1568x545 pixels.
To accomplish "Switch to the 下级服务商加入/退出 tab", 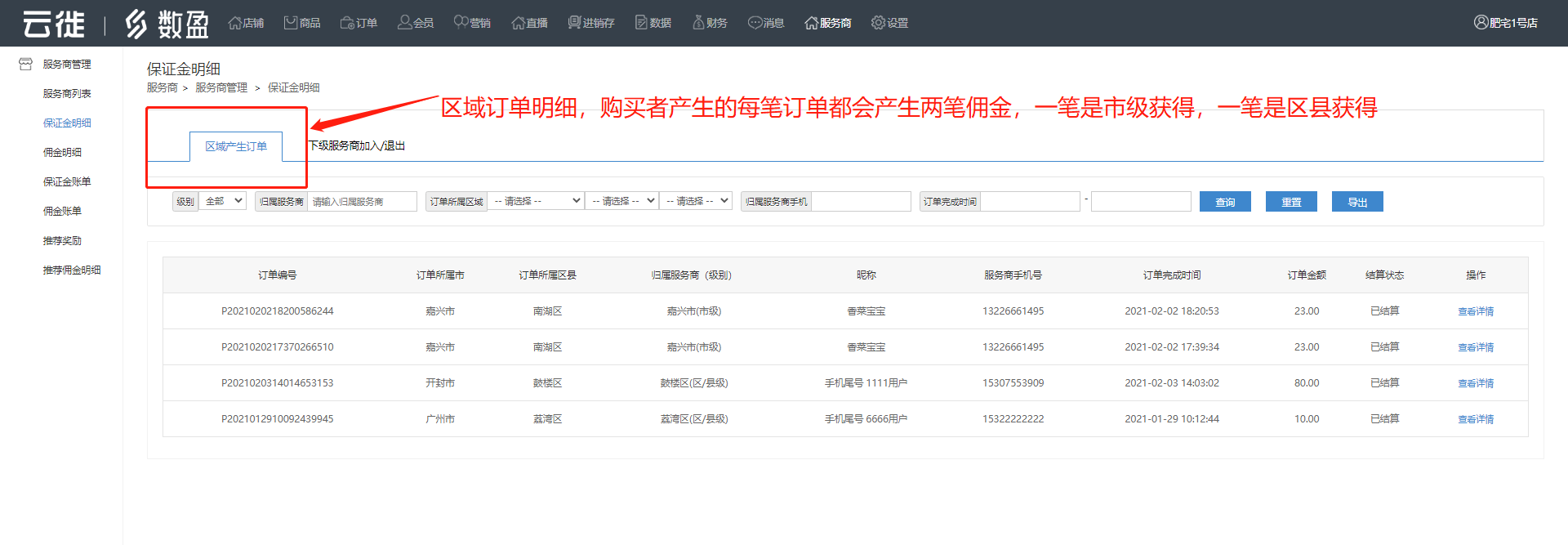I will point(356,146).
